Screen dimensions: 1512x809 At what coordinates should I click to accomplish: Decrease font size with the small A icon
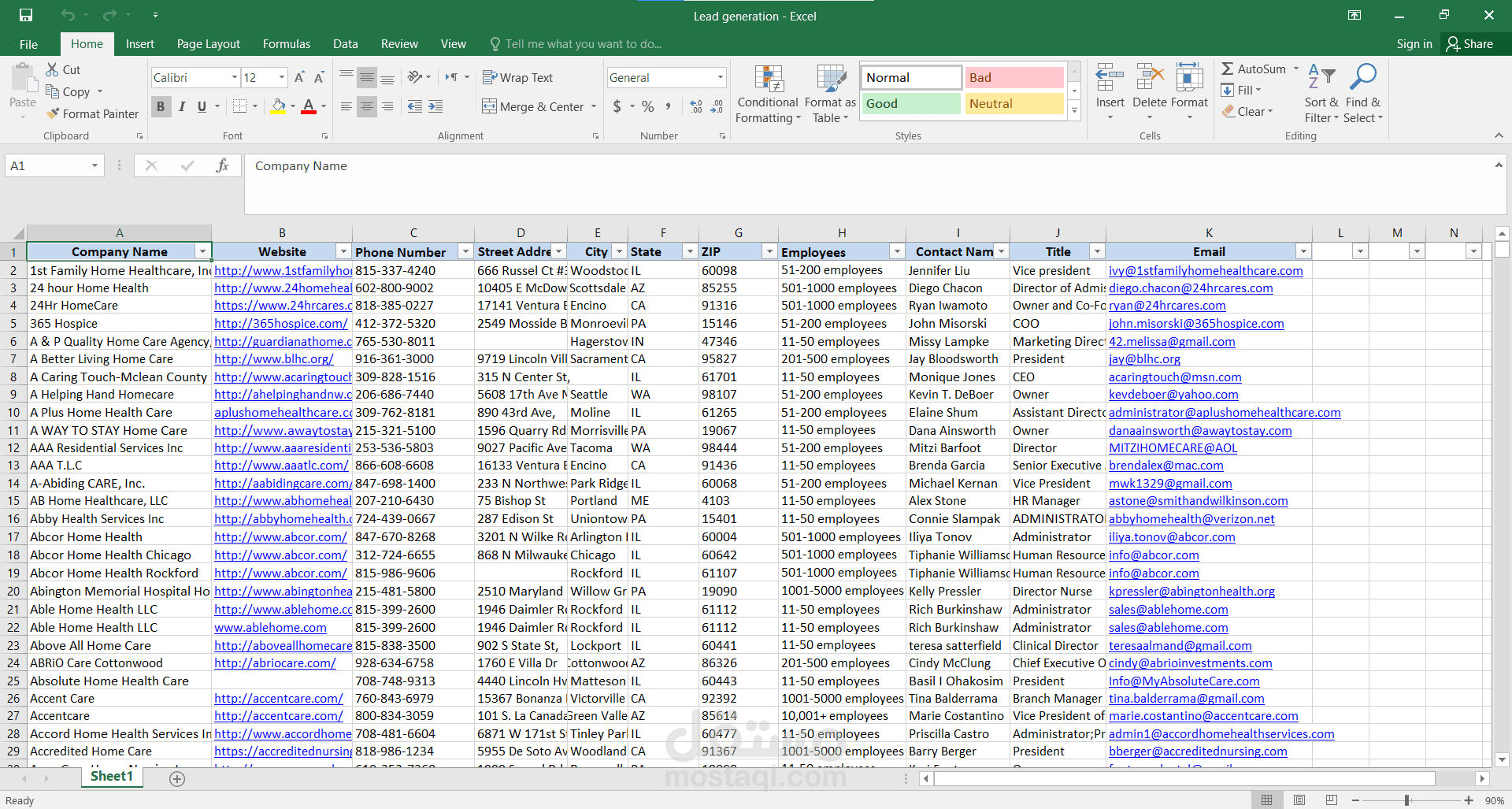(319, 77)
